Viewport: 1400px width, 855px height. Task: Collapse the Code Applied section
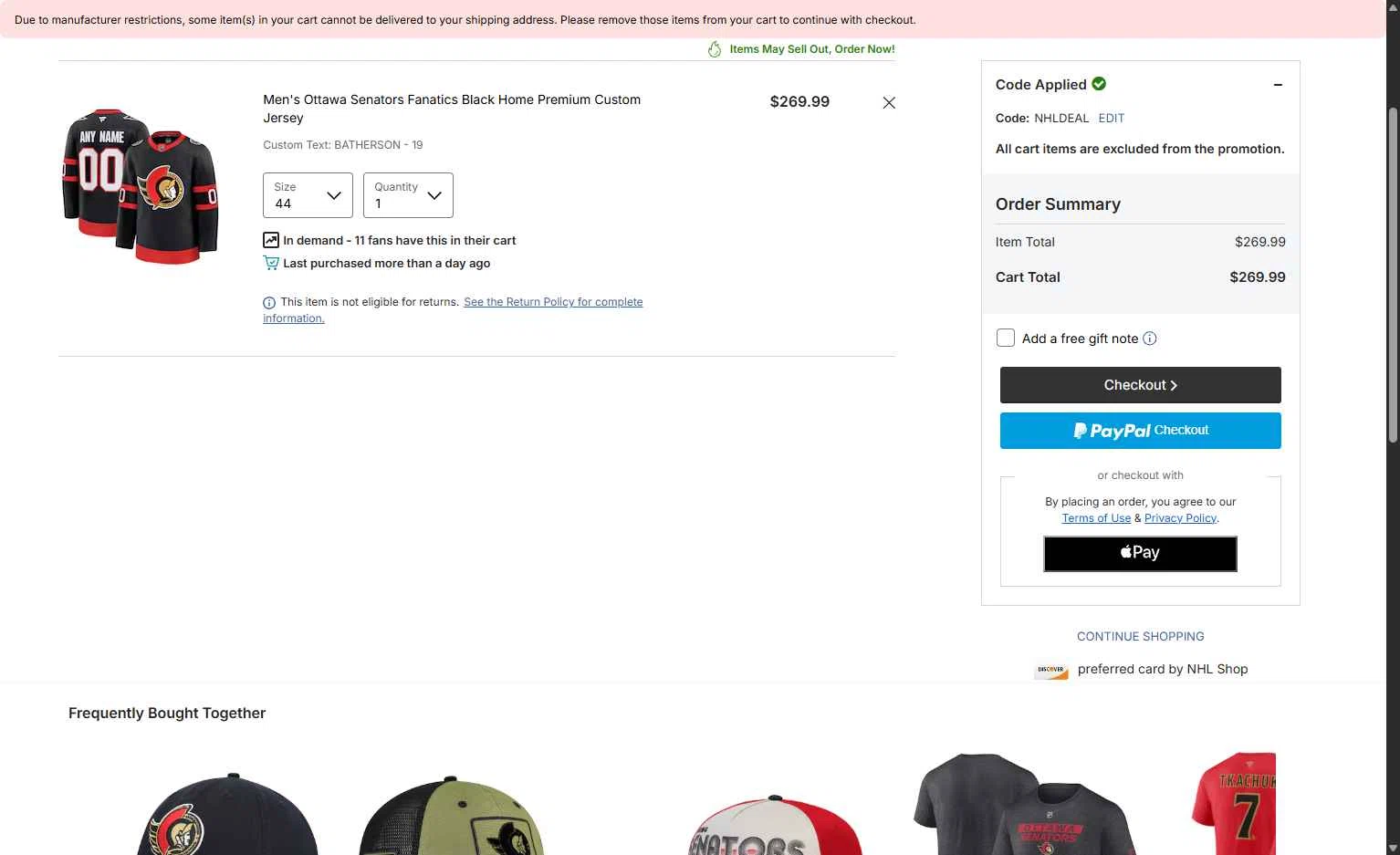coord(1278,85)
